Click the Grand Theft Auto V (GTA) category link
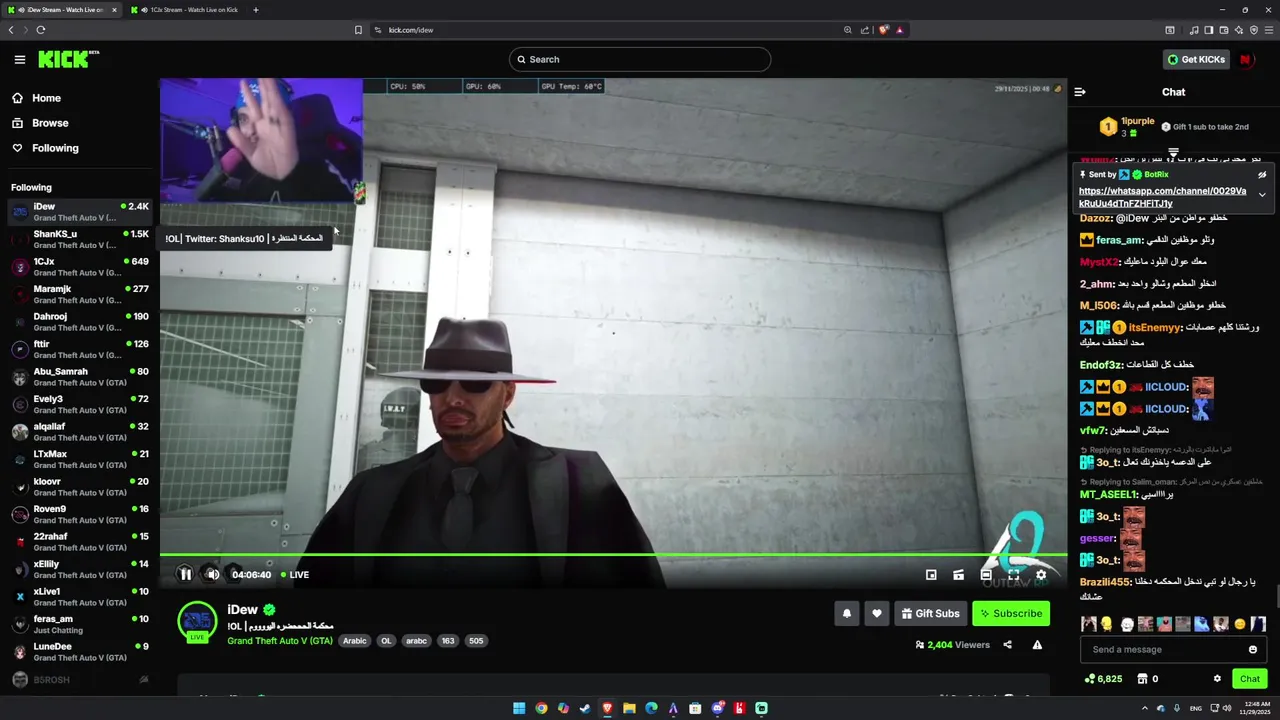This screenshot has width=1280, height=720. click(280, 641)
